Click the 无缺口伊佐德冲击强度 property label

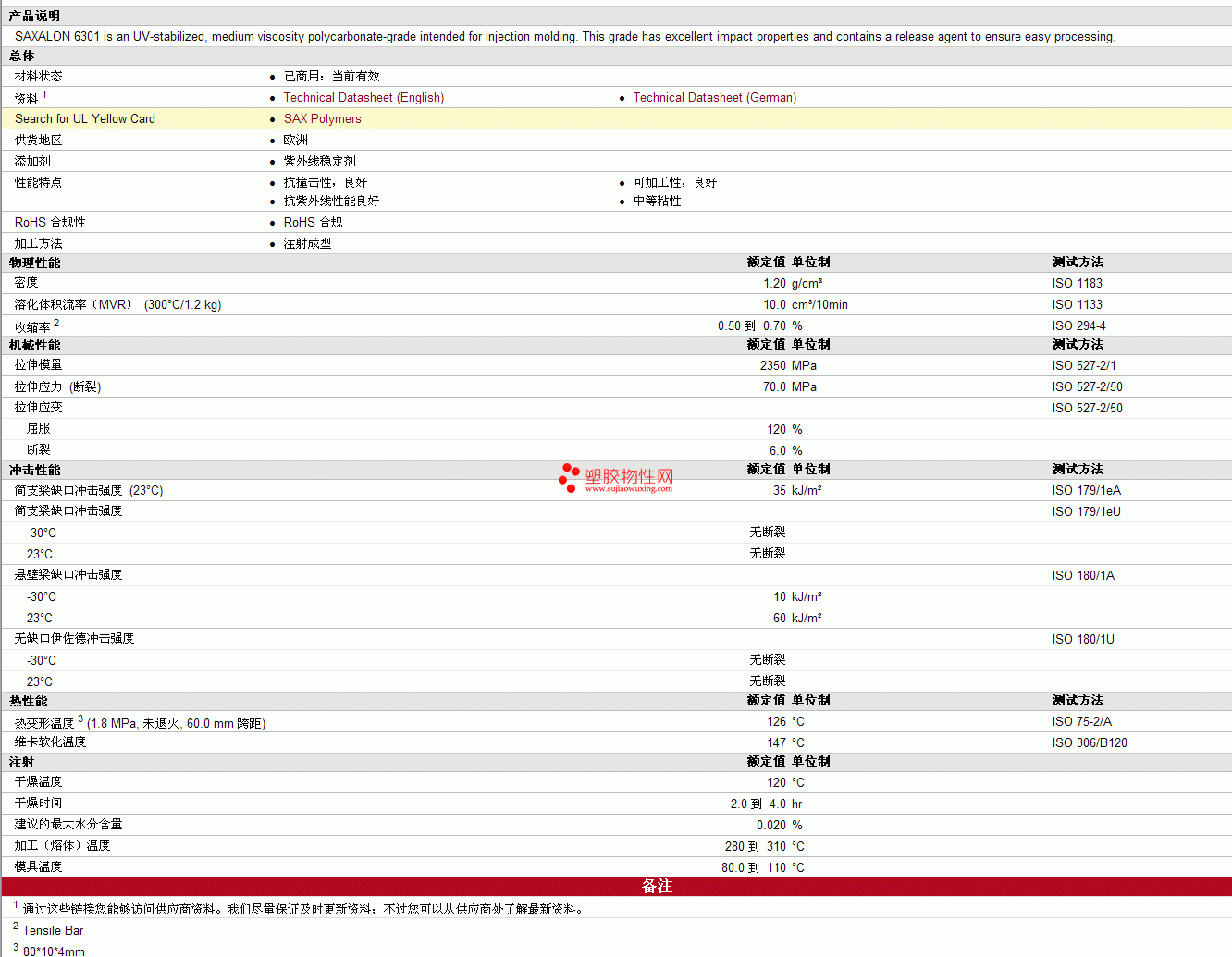click(x=75, y=639)
